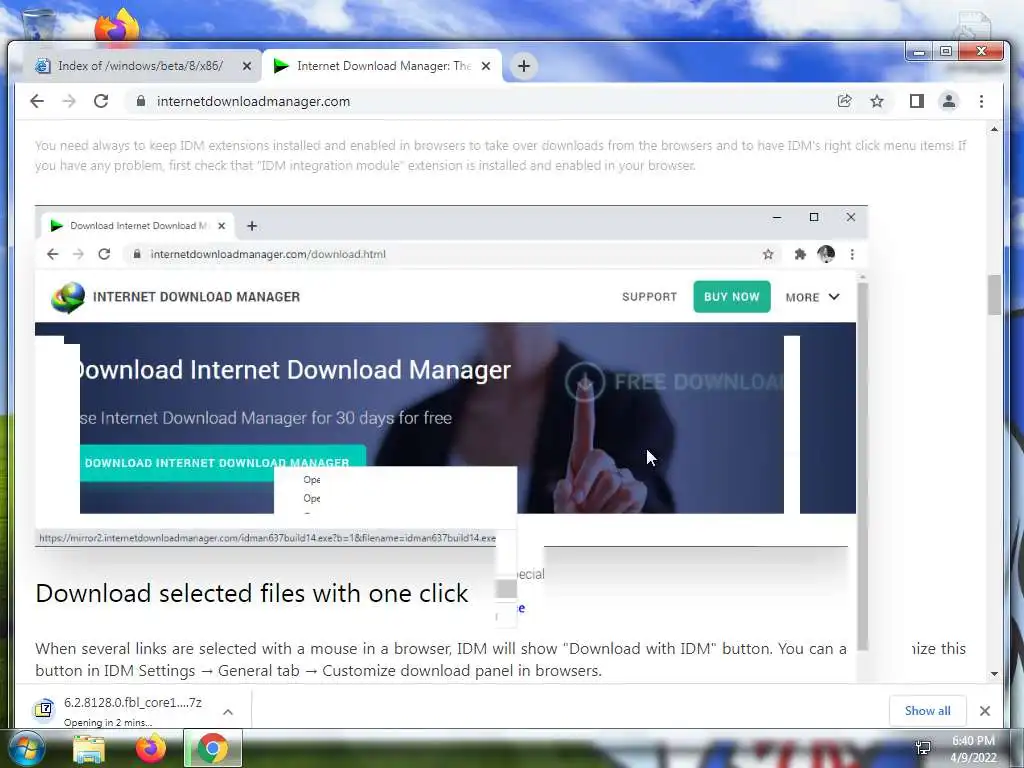Click the embedded Download Internet Download Manager tab
The image size is (1024, 768).
click(137, 226)
